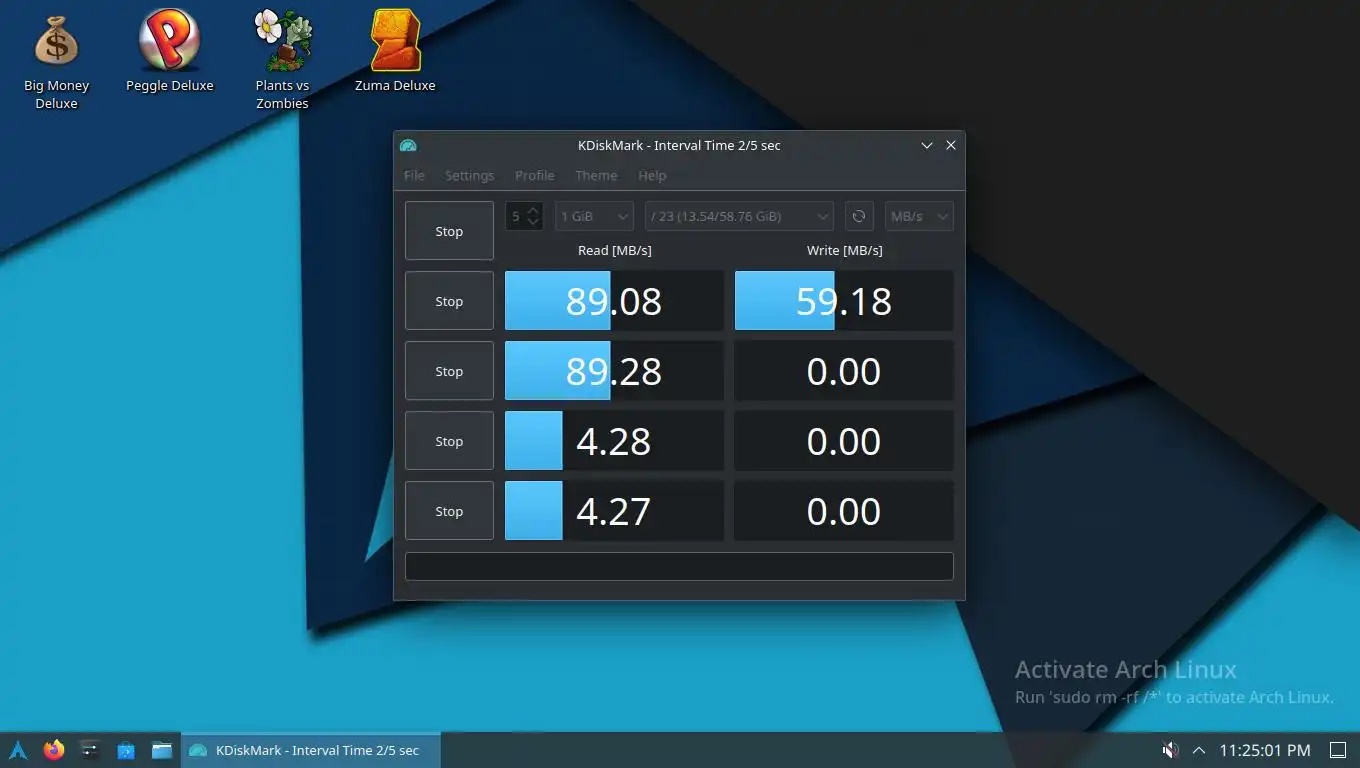The width and height of the screenshot is (1360, 768).
Task: Increase the test loop count
Action: pos(534,210)
